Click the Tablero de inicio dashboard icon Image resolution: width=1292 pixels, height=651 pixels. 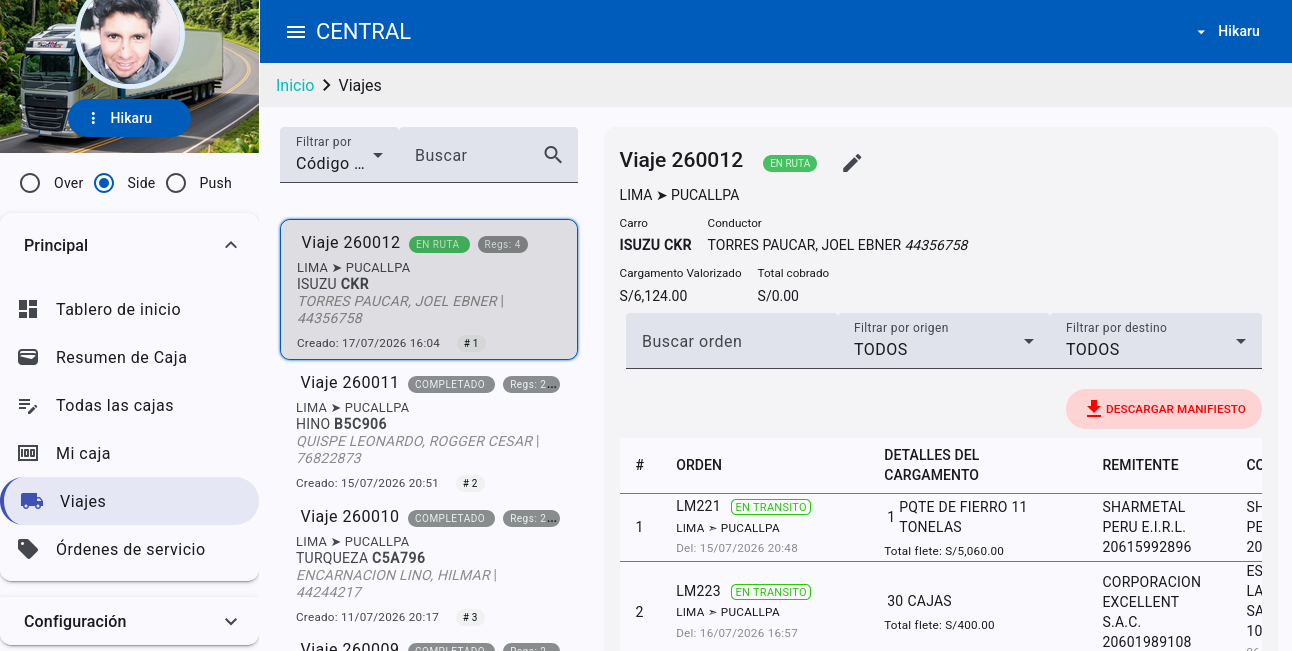coord(28,309)
